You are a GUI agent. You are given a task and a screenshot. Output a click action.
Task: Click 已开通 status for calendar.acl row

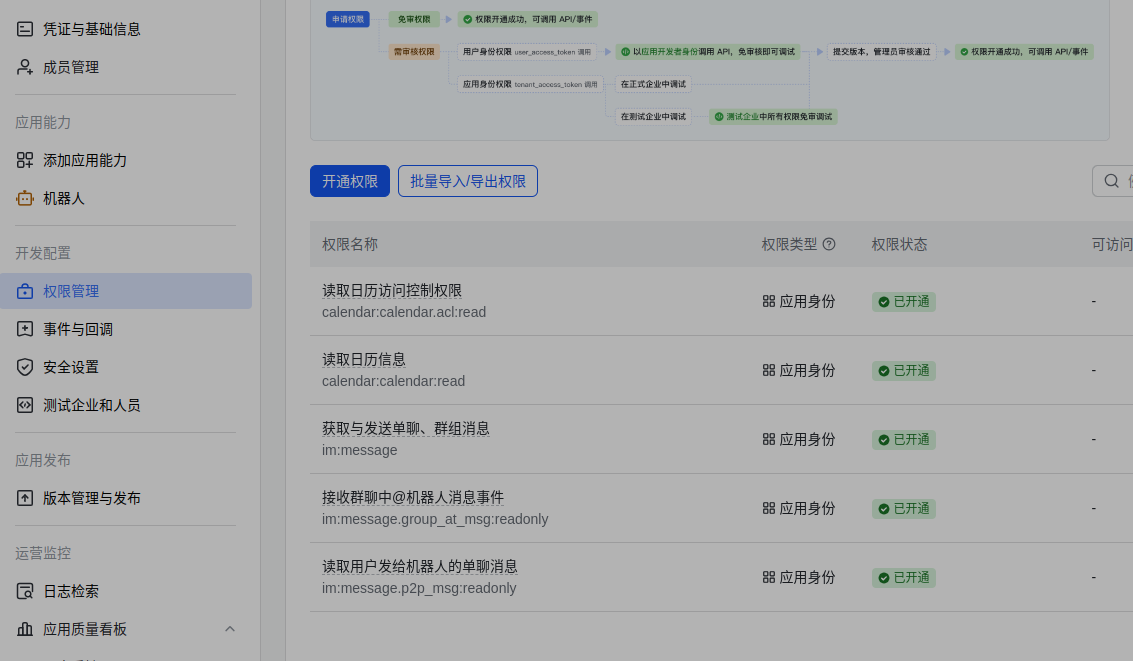coord(903,301)
